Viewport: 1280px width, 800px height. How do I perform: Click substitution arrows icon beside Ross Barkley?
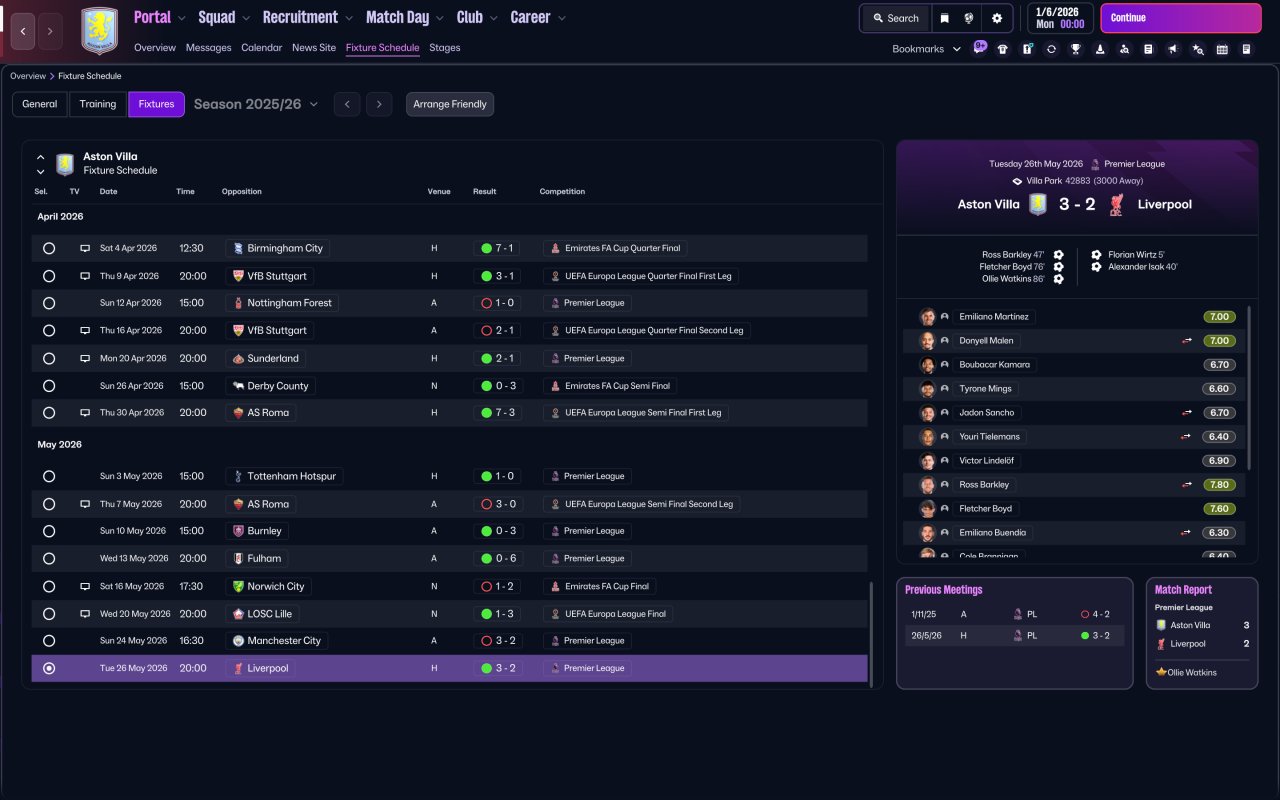[x=1187, y=485]
